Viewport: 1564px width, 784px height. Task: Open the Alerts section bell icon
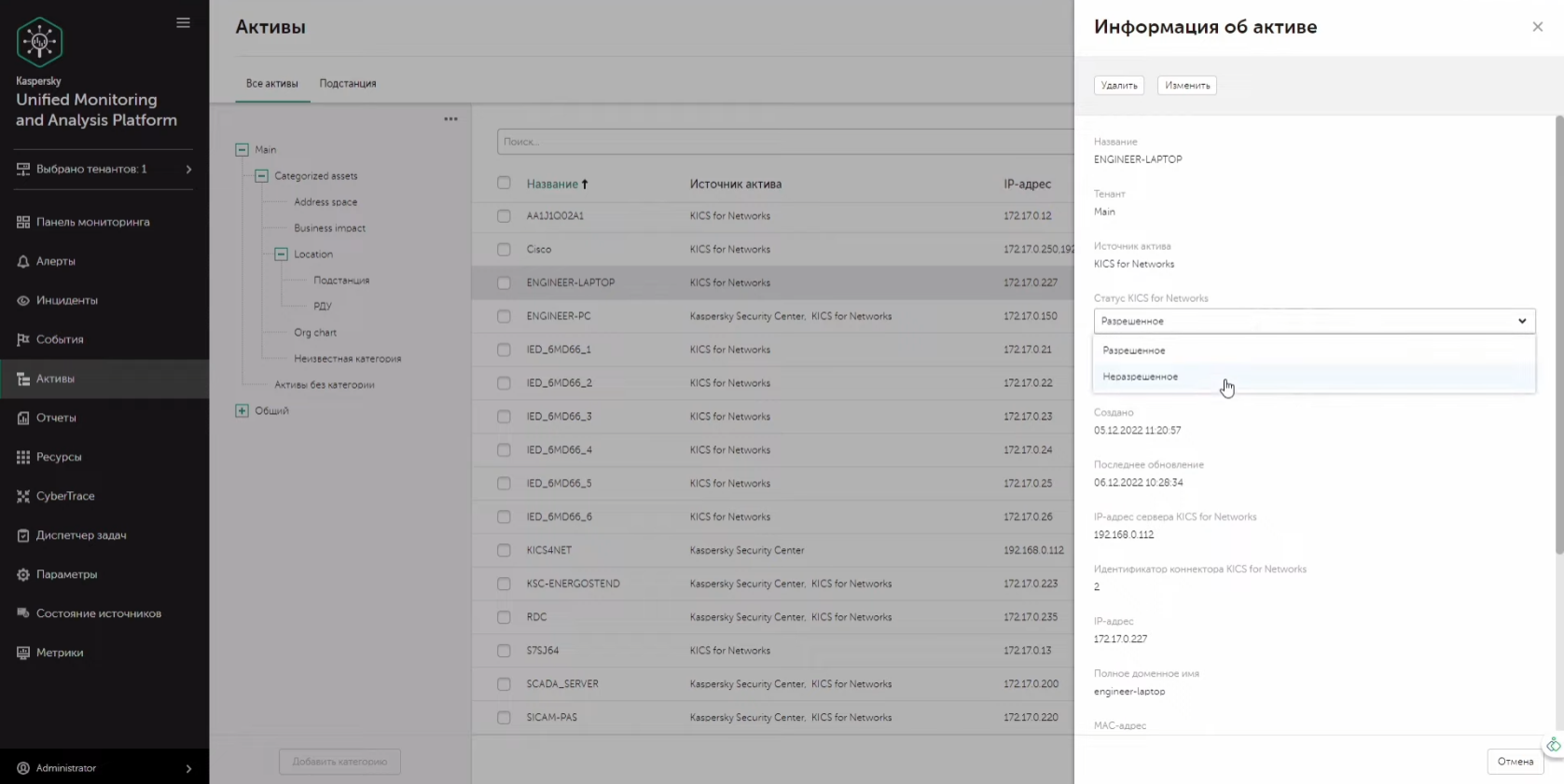tap(23, 262)
